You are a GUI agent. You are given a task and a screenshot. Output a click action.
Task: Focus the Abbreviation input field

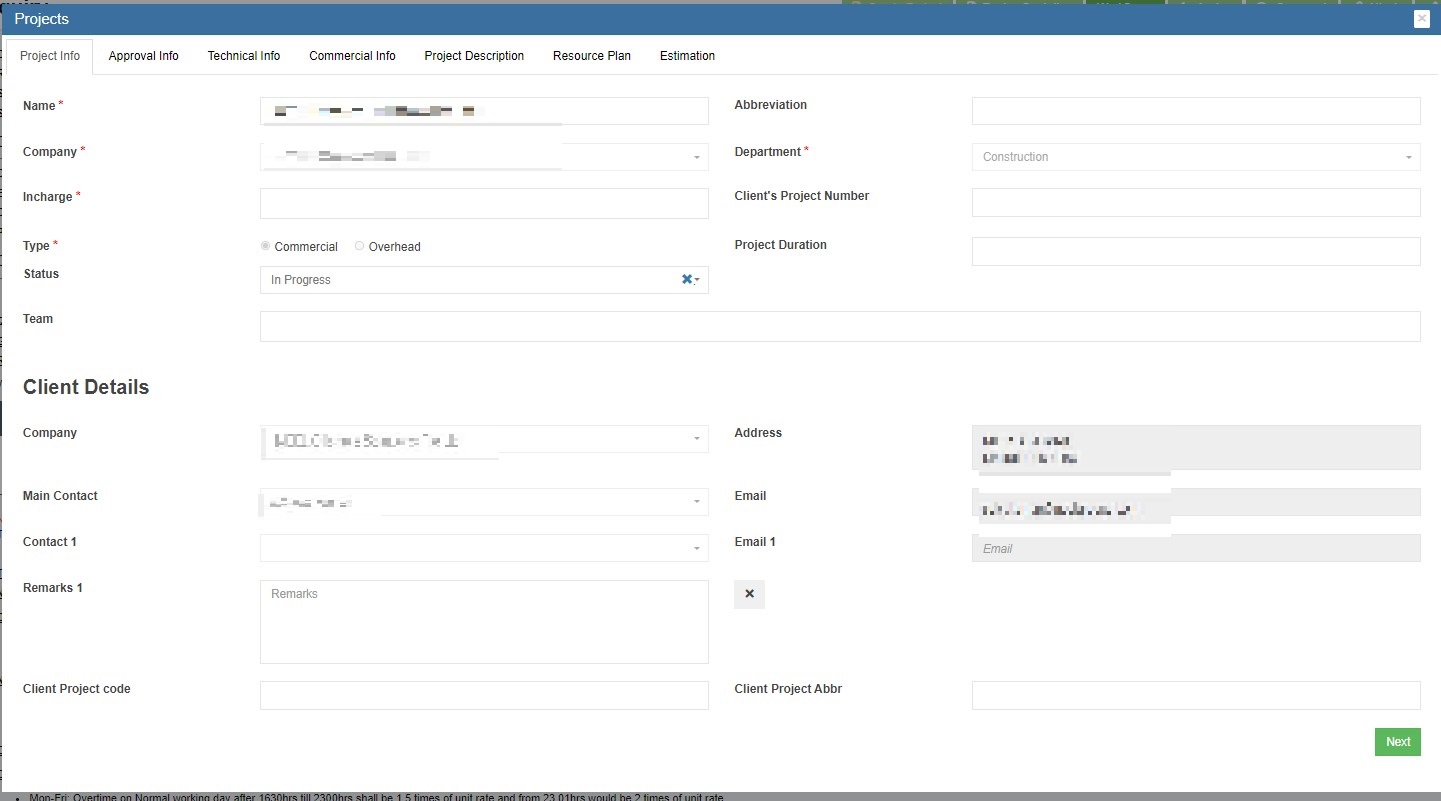pyautogui.click(x=1195, y=111)
